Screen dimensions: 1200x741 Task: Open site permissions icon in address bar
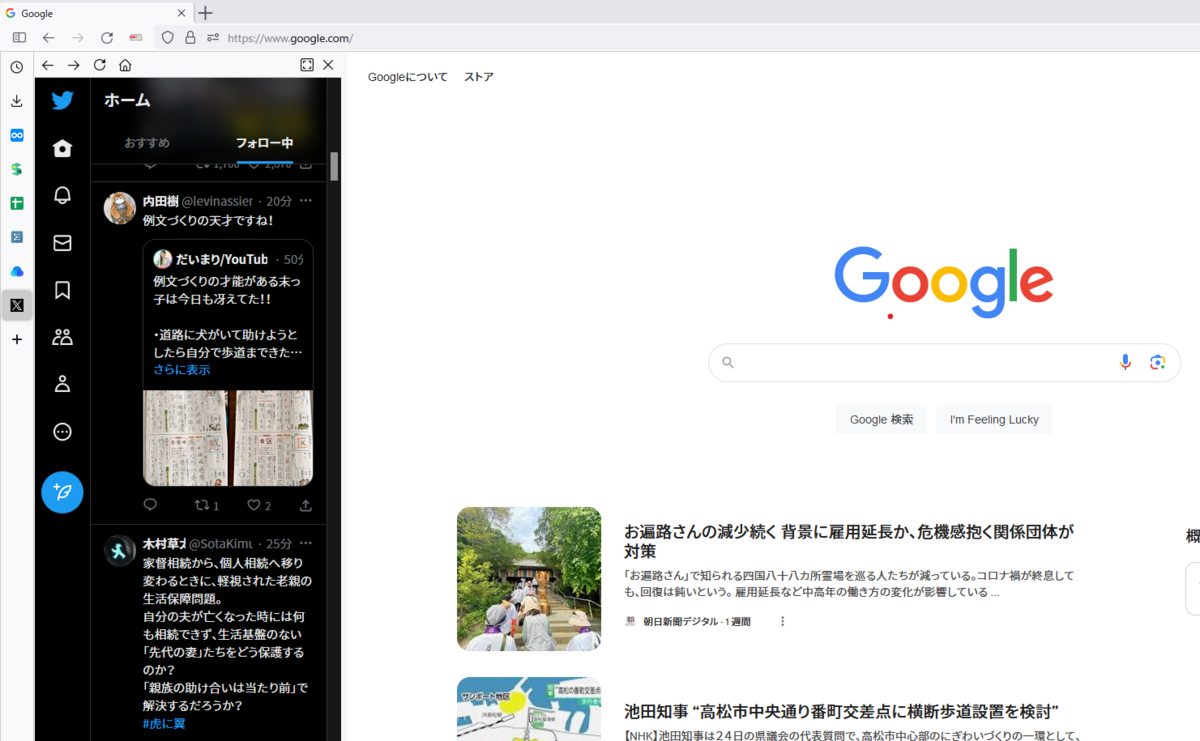[213, 38]
